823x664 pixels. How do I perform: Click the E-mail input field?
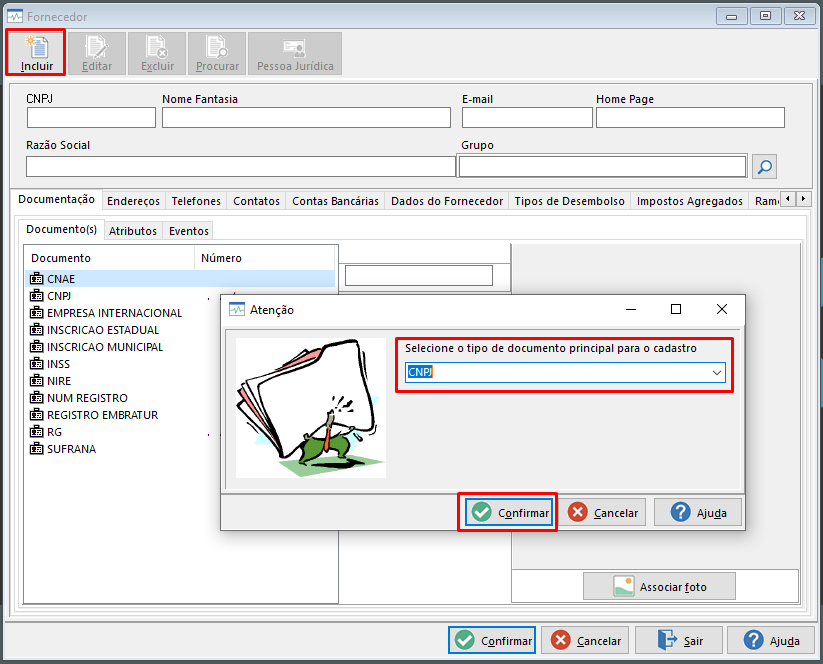pyautogui.click(x=527, y=118)
